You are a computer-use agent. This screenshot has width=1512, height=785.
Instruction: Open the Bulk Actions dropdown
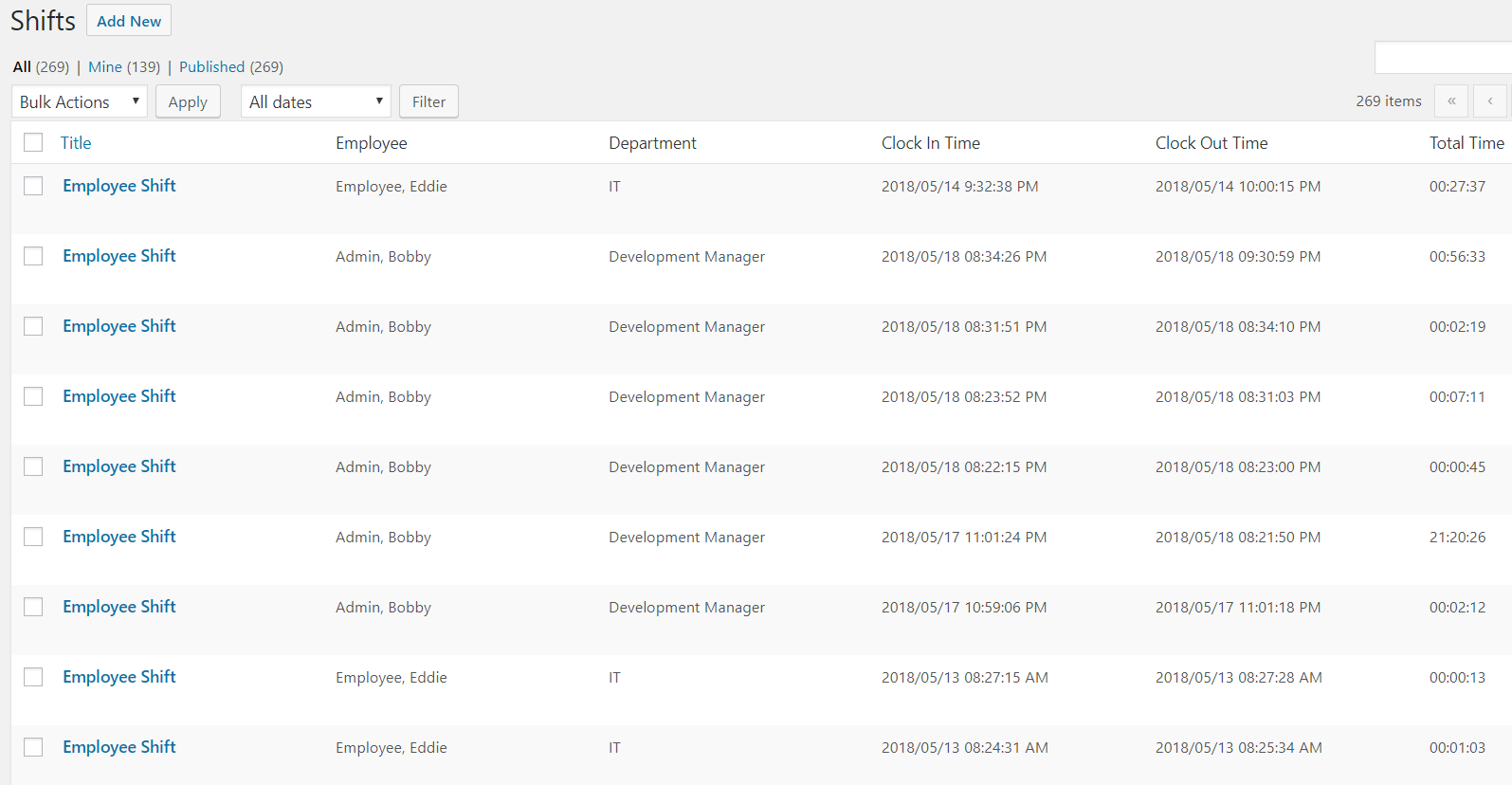tap(80, 101)
